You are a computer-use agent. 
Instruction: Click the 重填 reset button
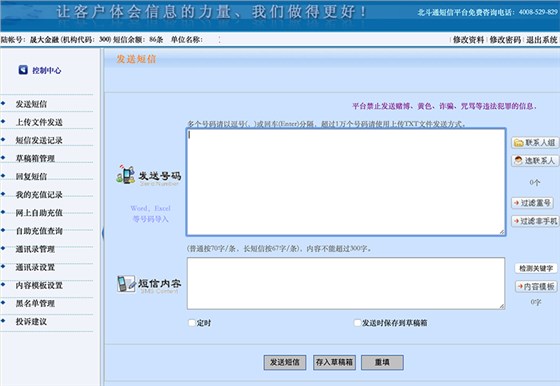tap(382, 362)
